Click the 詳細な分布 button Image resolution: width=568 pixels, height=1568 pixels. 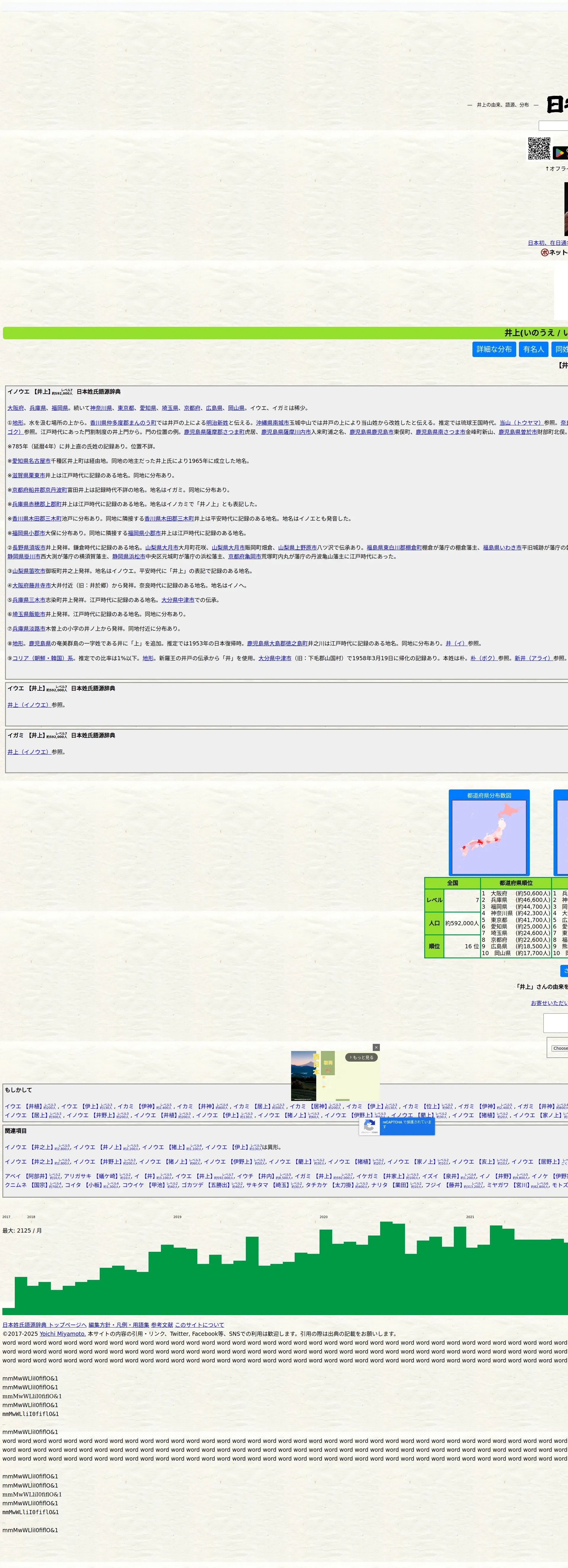(x=494, y=349)
